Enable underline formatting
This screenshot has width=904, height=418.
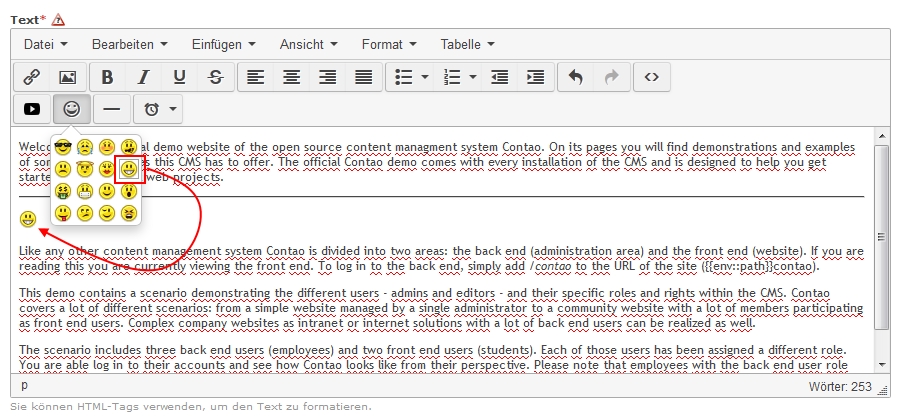tap(179, 77)
